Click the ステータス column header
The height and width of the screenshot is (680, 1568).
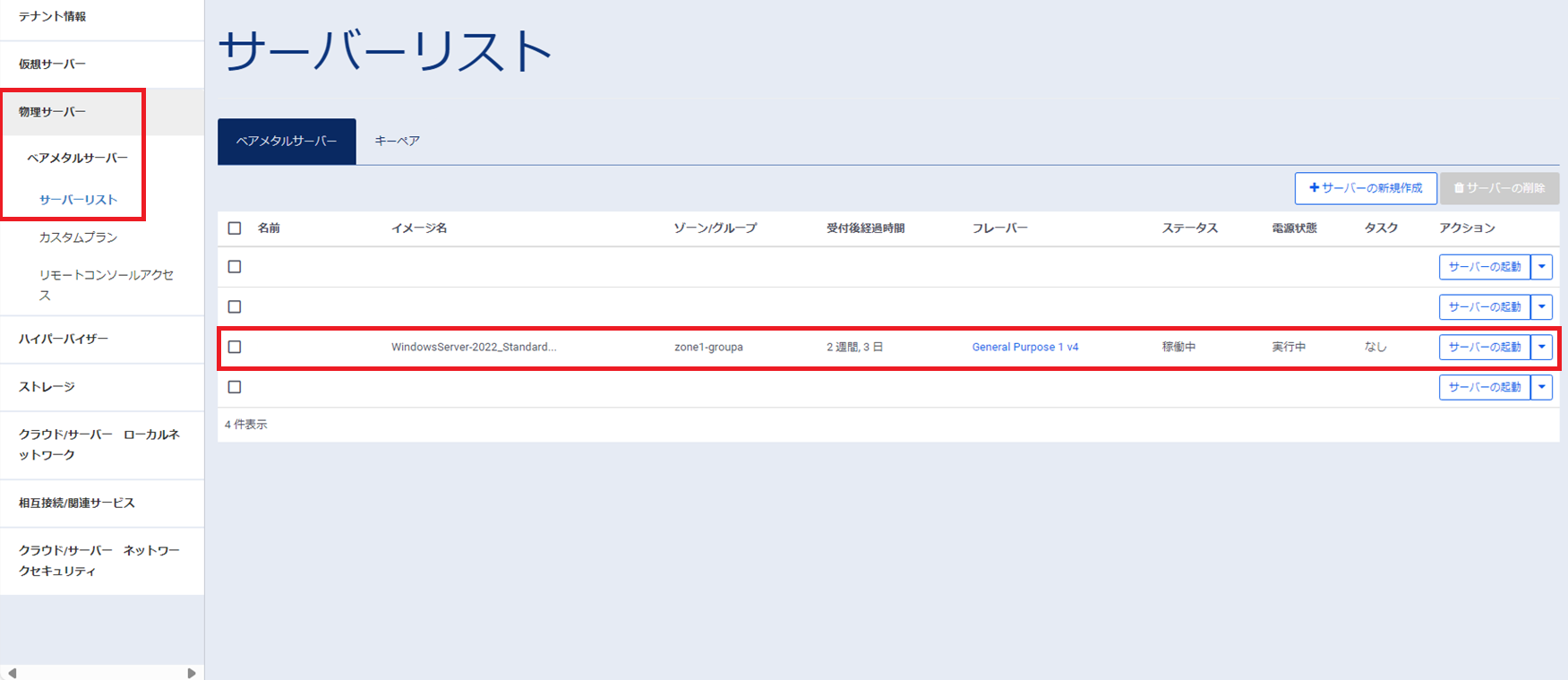pyautogui.click(x=1190, y=228)
